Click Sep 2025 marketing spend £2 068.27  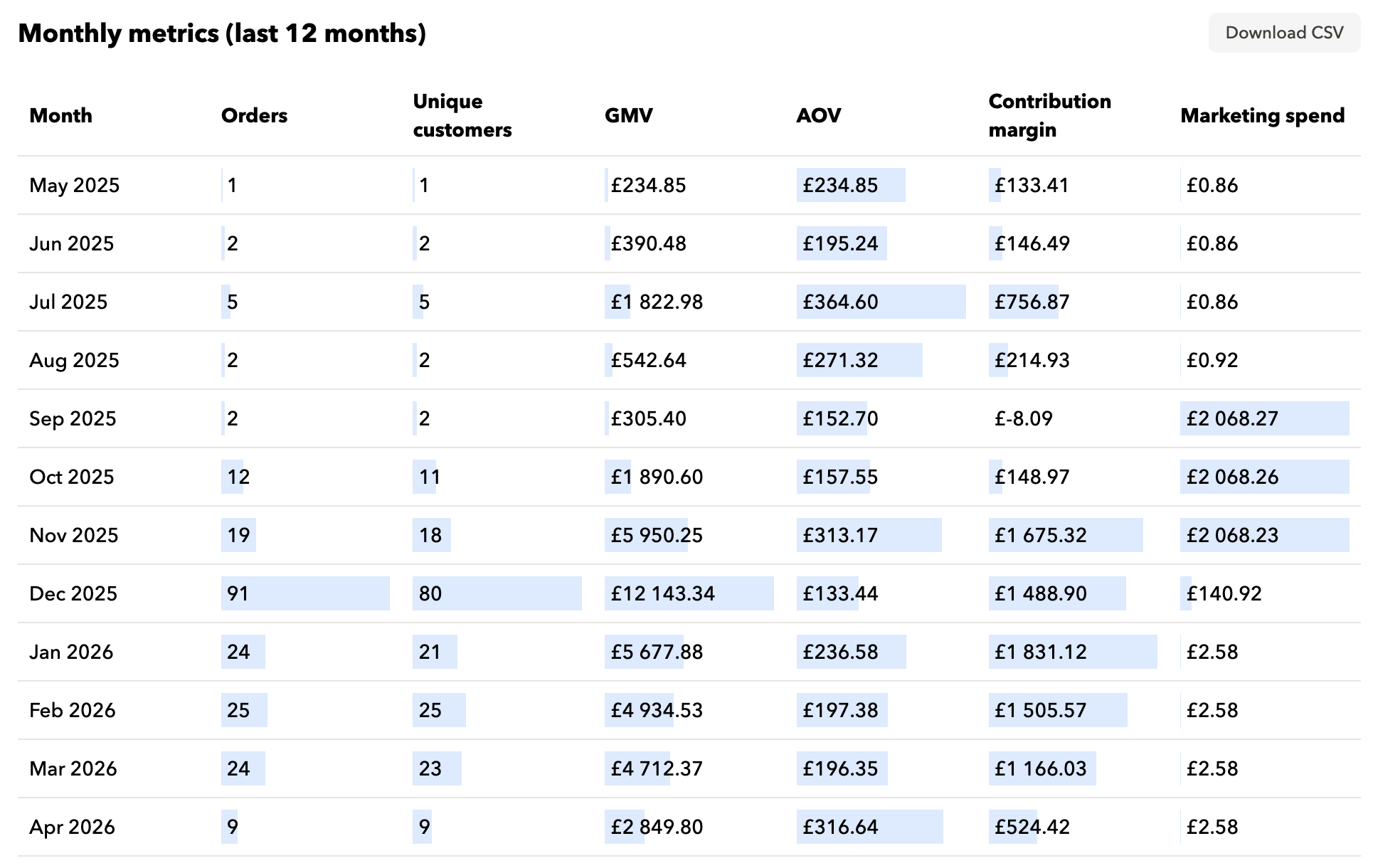(1232, 418)
